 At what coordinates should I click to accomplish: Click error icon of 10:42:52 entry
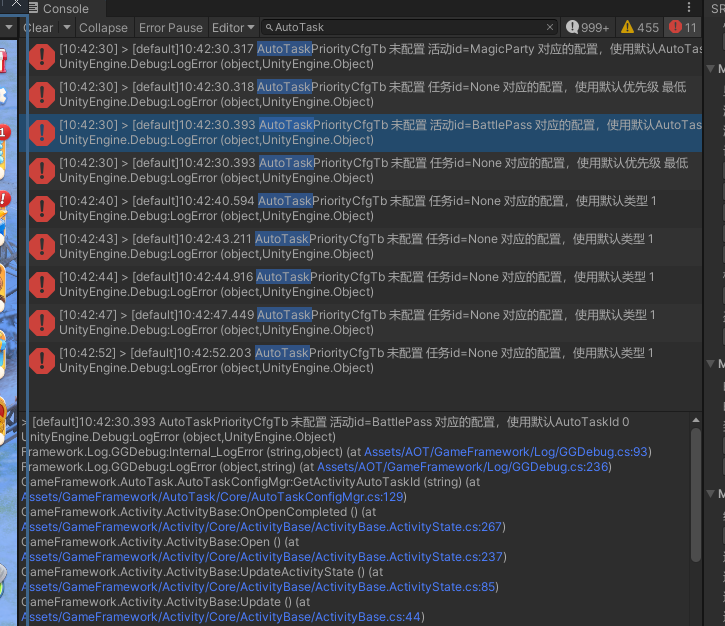(42, 361)
